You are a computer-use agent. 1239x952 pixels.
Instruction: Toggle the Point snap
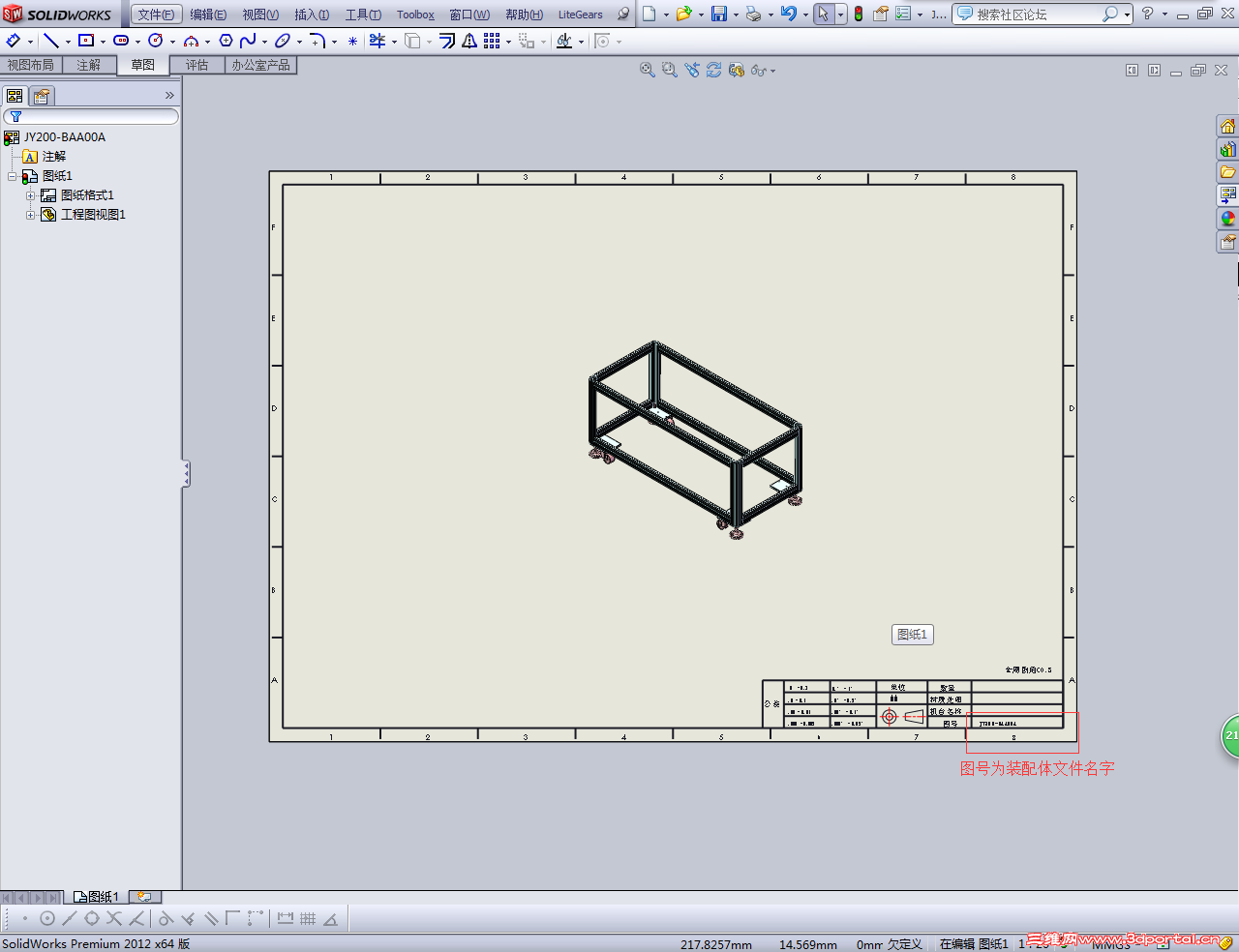pos(24,919)
